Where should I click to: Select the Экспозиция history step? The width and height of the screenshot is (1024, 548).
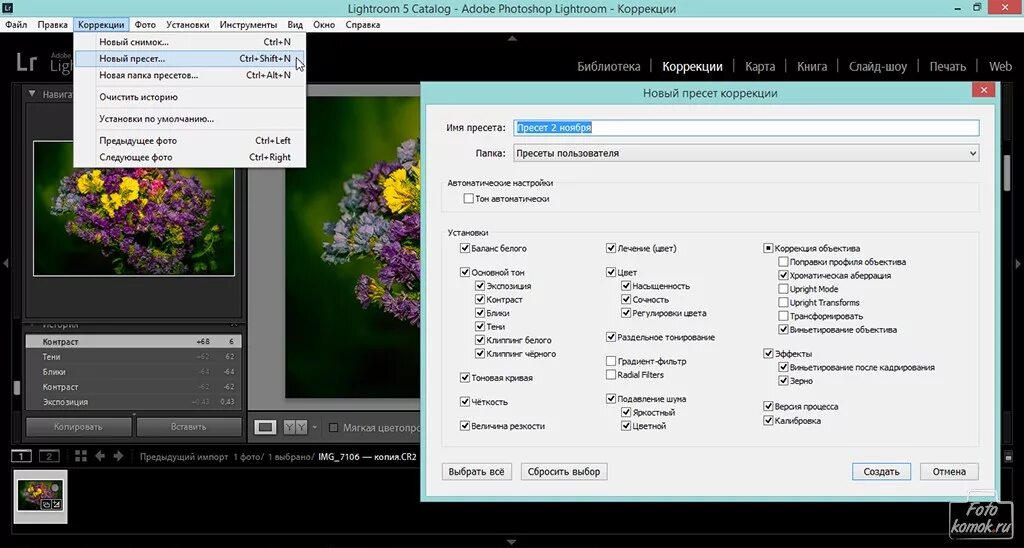coord(133,402)
